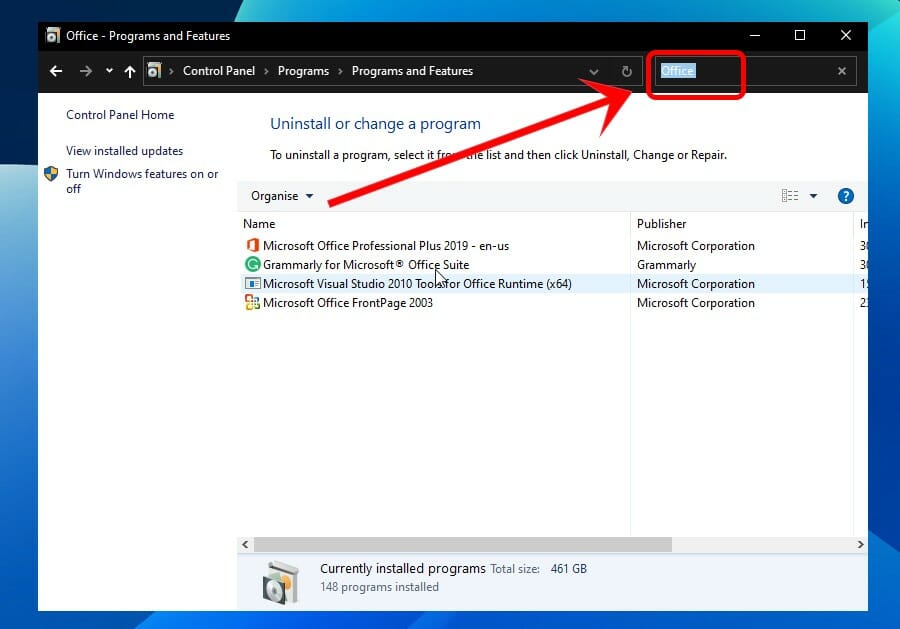Select Microsoft Office FrontPage 2003

[348, 302]
